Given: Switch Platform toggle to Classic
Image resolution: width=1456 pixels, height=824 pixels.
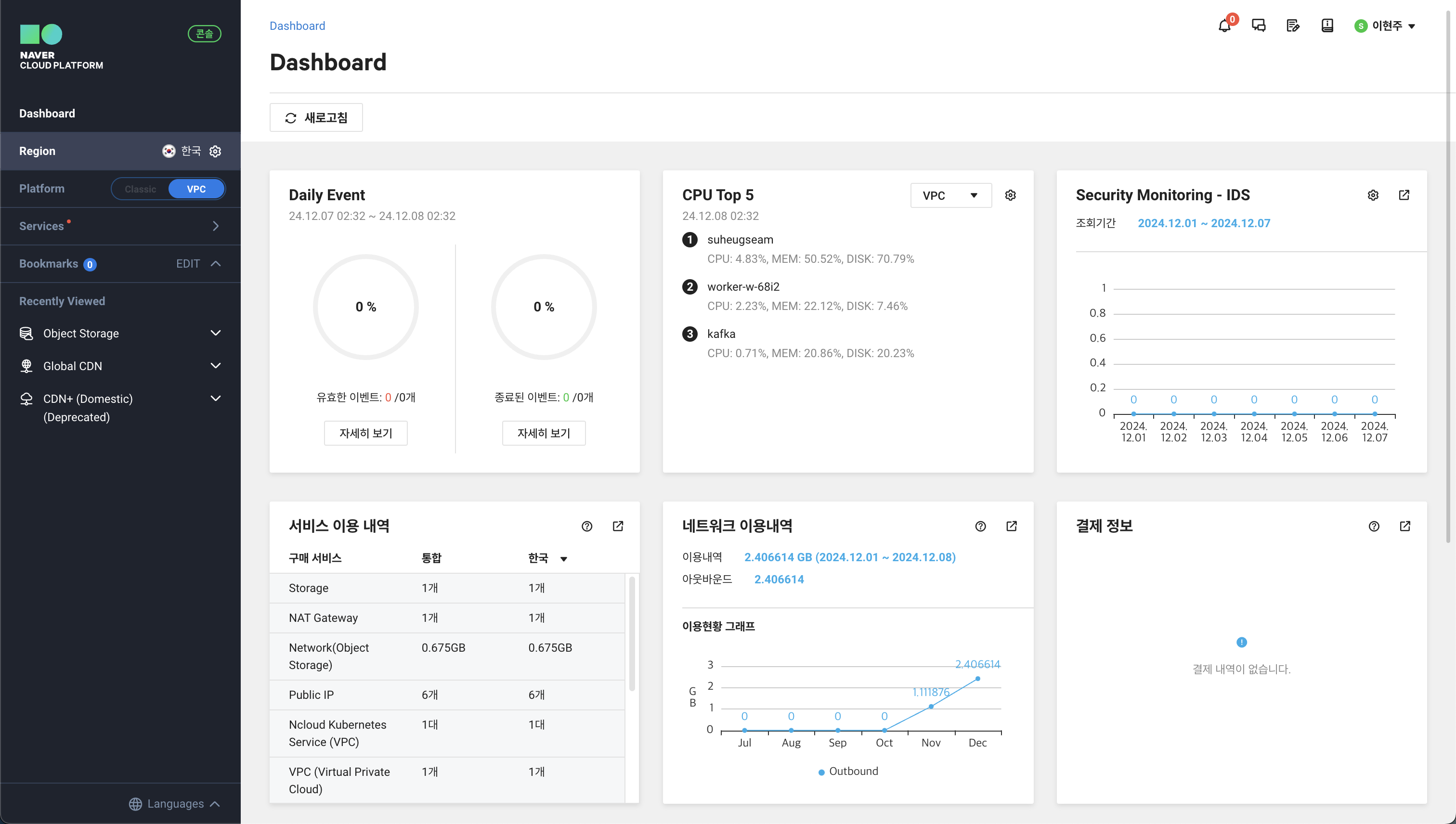Looking at the screenshot, I should 141,189.
